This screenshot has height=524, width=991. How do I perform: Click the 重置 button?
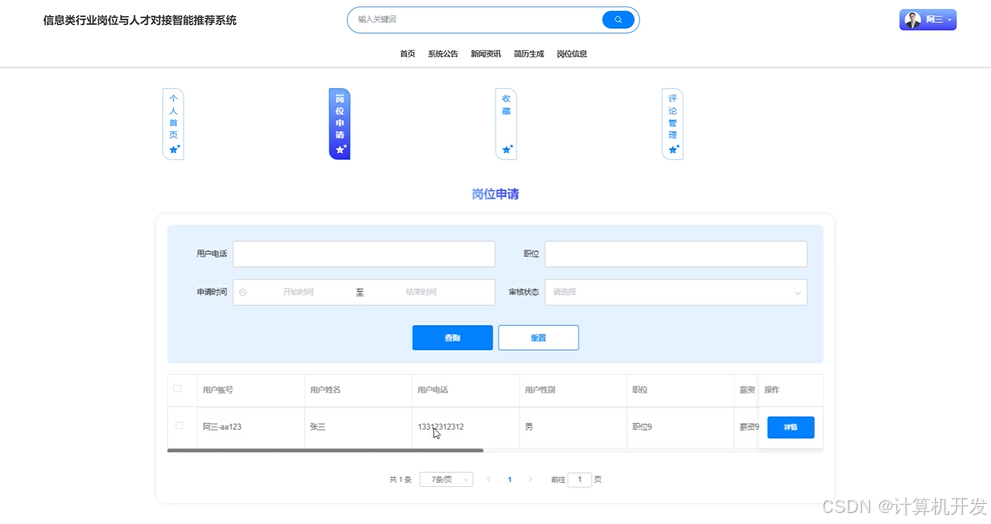538,338
